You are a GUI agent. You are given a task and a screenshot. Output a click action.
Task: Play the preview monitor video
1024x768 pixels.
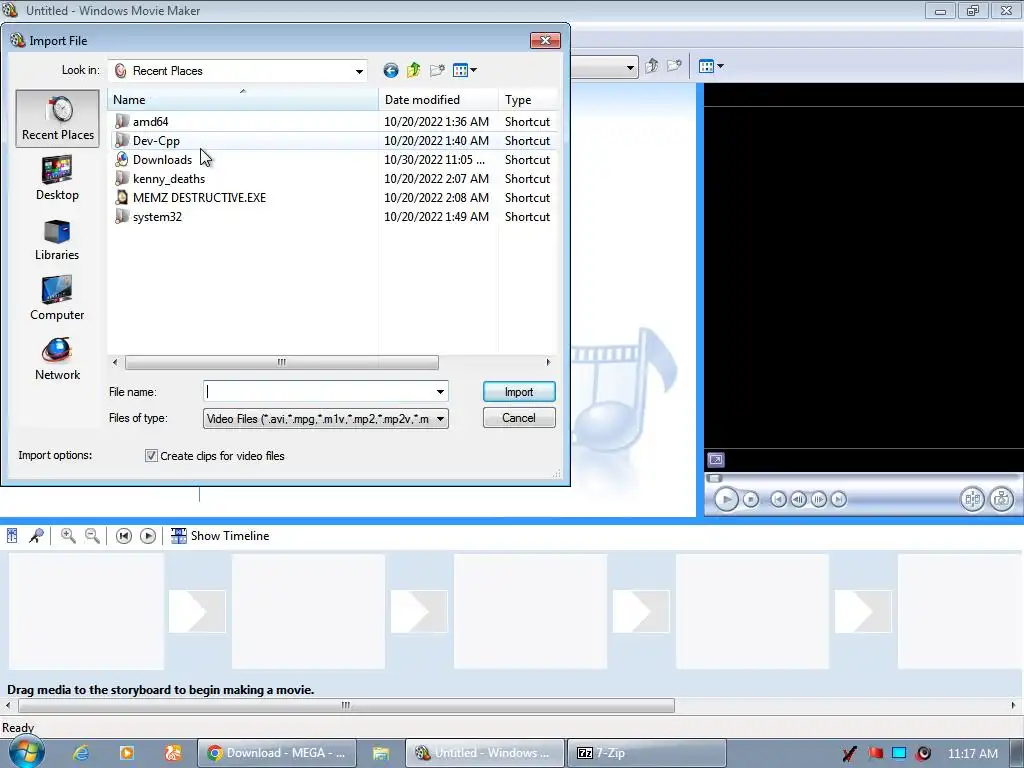click(x=726, y=500)
